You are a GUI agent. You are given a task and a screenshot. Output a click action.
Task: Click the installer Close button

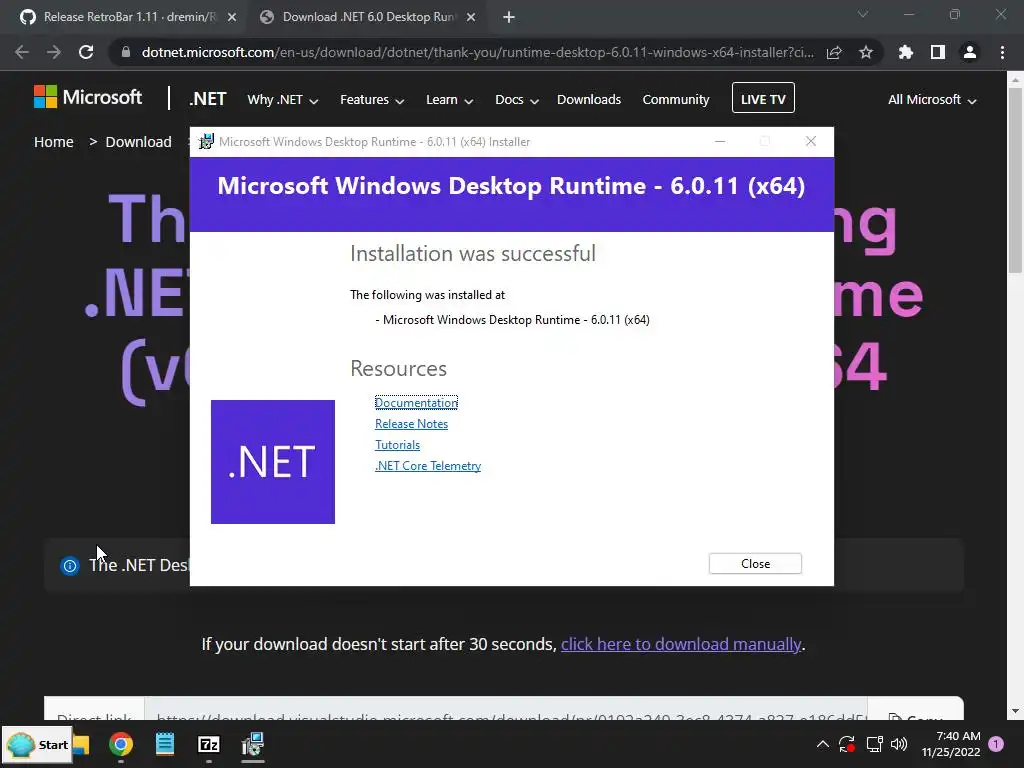[755, 564]
